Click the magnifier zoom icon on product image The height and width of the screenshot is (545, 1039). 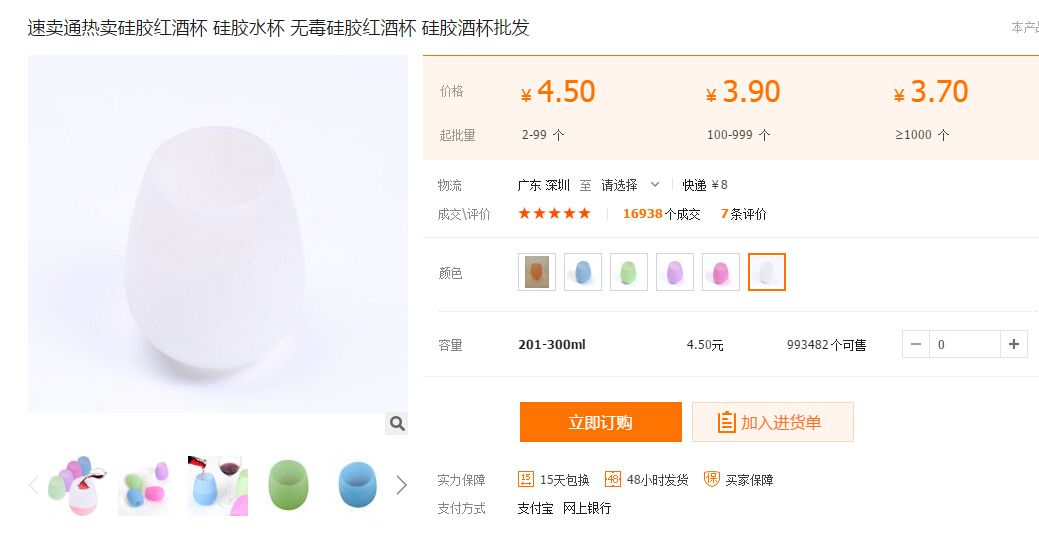pos(397,424)
